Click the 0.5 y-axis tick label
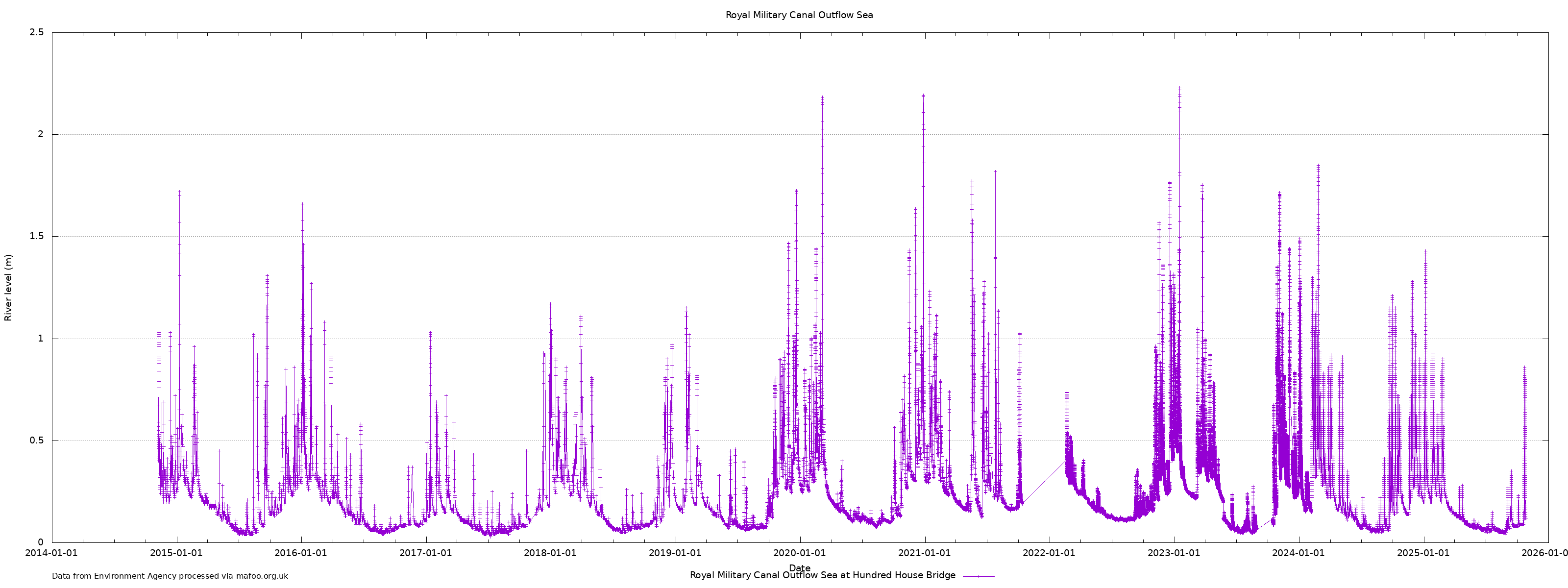Image resolution: width=1568 pixels, height=588 pixels. click(37, 441)
